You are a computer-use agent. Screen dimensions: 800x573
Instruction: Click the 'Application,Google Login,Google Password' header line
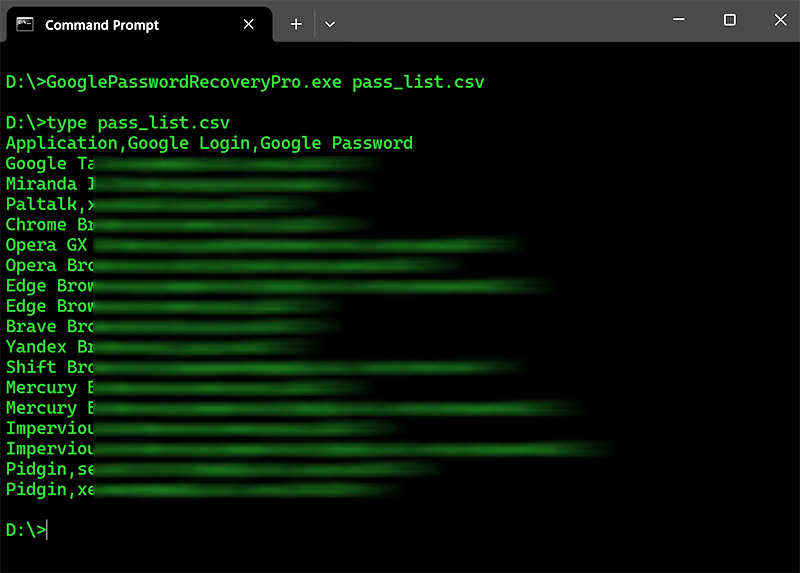click(x=209, y=143)
